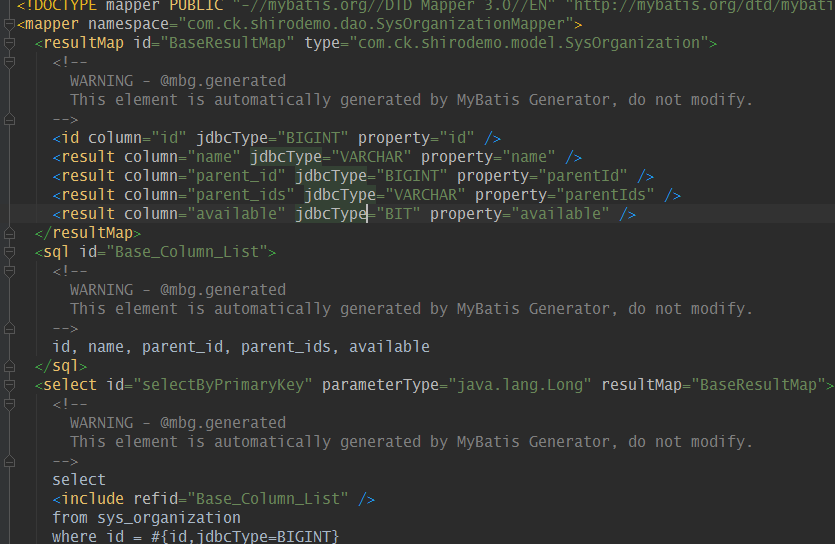
Task: Fold the selectByPrimaryKey select element
Action: pos(9,384)
